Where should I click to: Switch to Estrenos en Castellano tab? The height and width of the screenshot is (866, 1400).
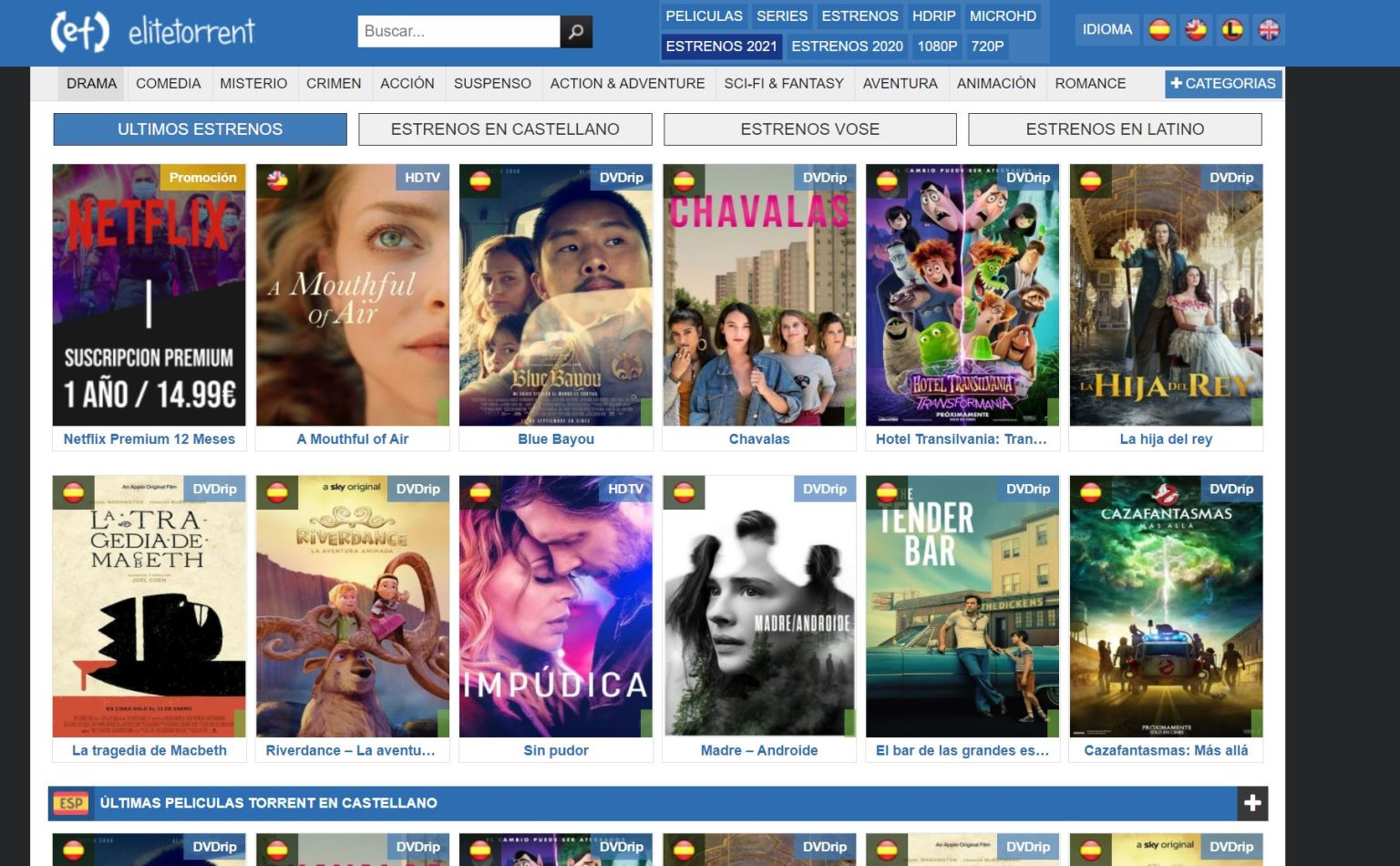point(505,129)
